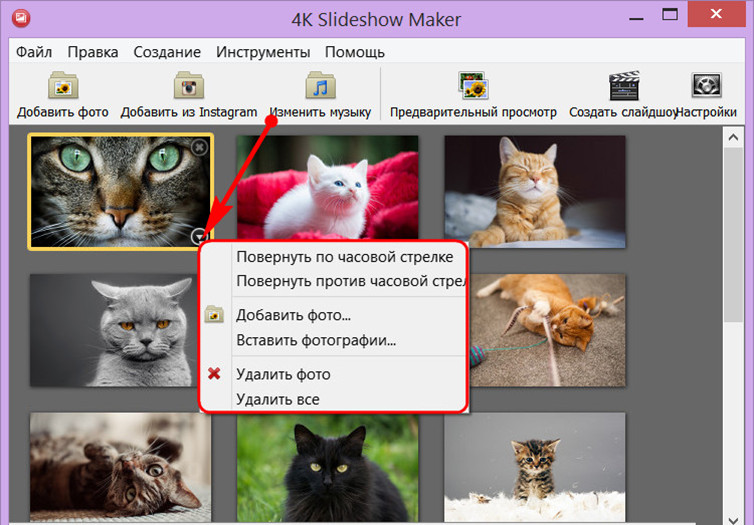754x525 pixels.
Task: Click the Добавить из Instagram label
Action: (189, 112)
